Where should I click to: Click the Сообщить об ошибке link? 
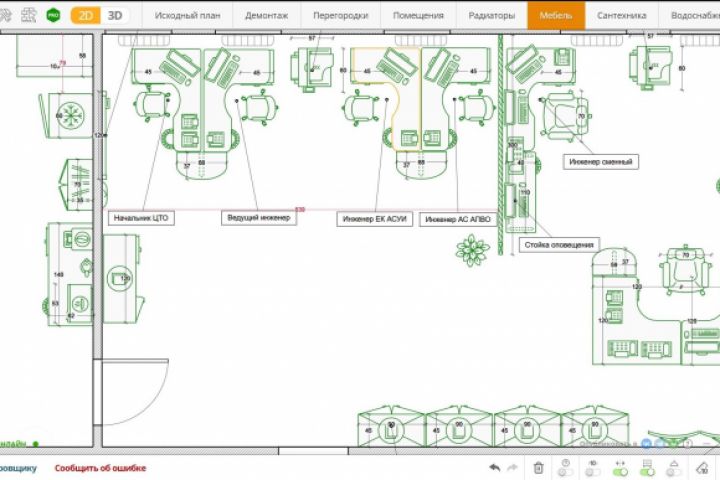[x=100, y=468]
